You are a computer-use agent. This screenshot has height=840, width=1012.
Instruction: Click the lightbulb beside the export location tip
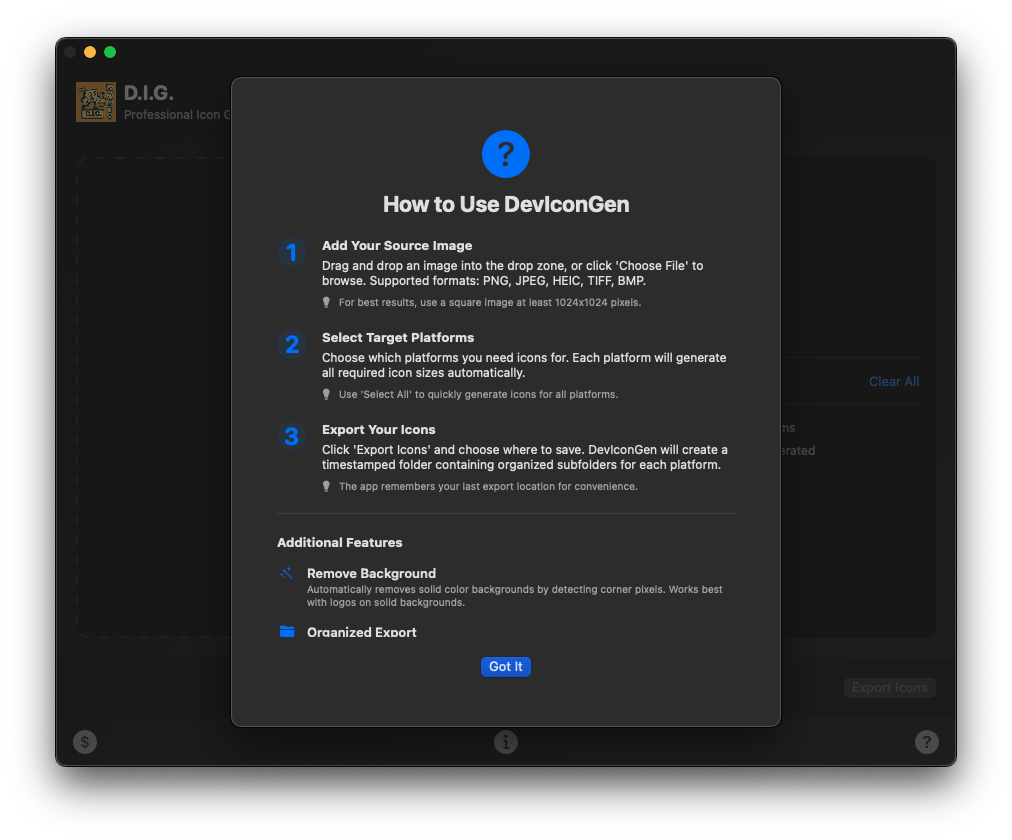point(326,486)
